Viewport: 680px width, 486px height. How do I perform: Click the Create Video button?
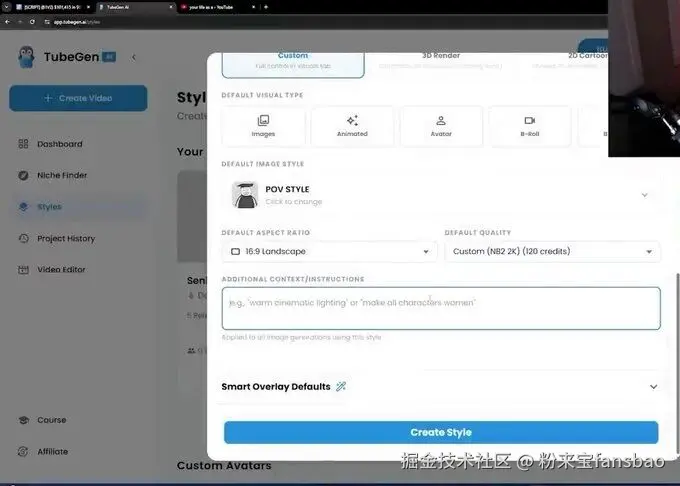pos(78,98)
